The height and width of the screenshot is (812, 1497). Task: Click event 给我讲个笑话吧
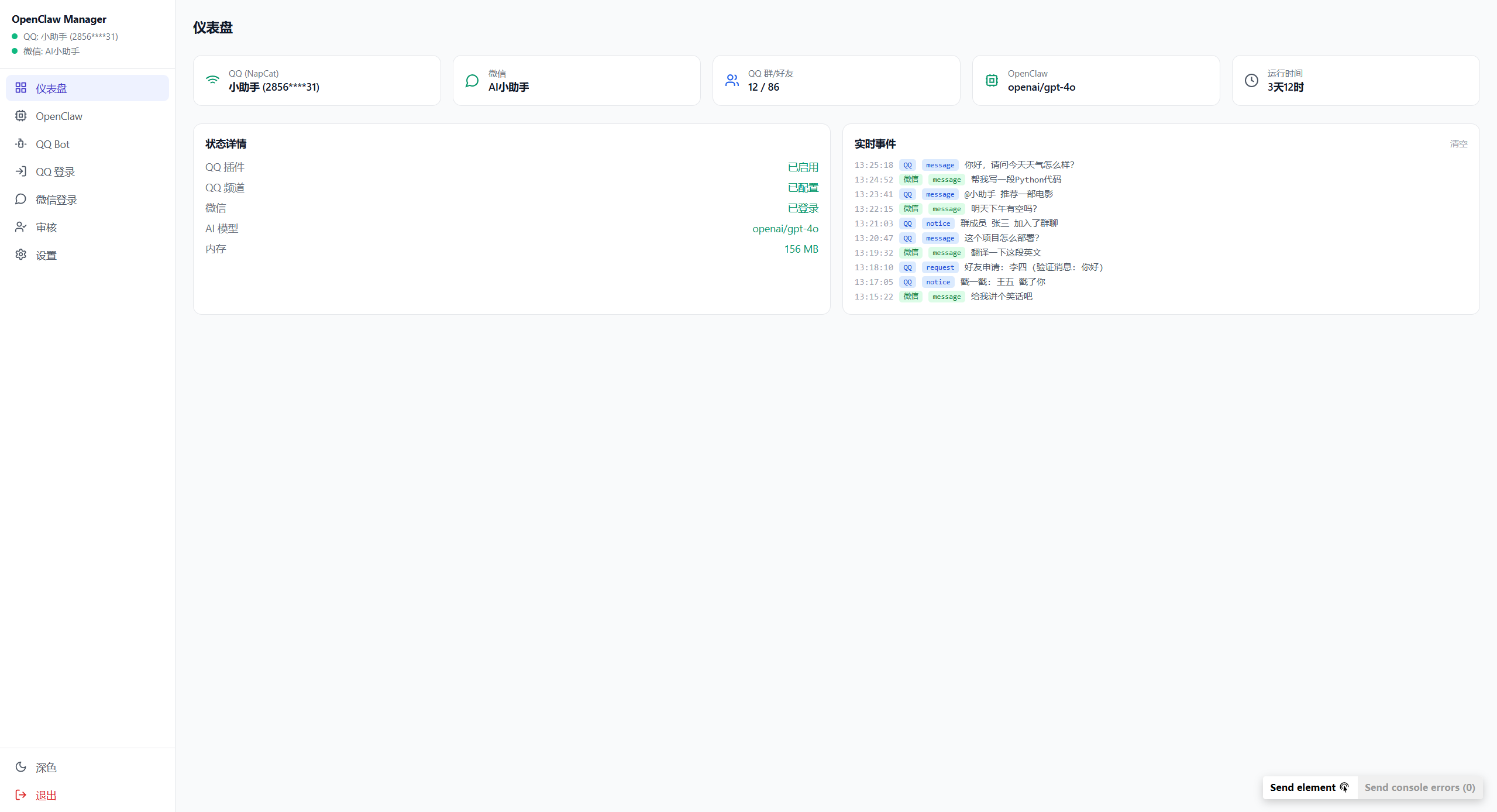[1002, 297]
